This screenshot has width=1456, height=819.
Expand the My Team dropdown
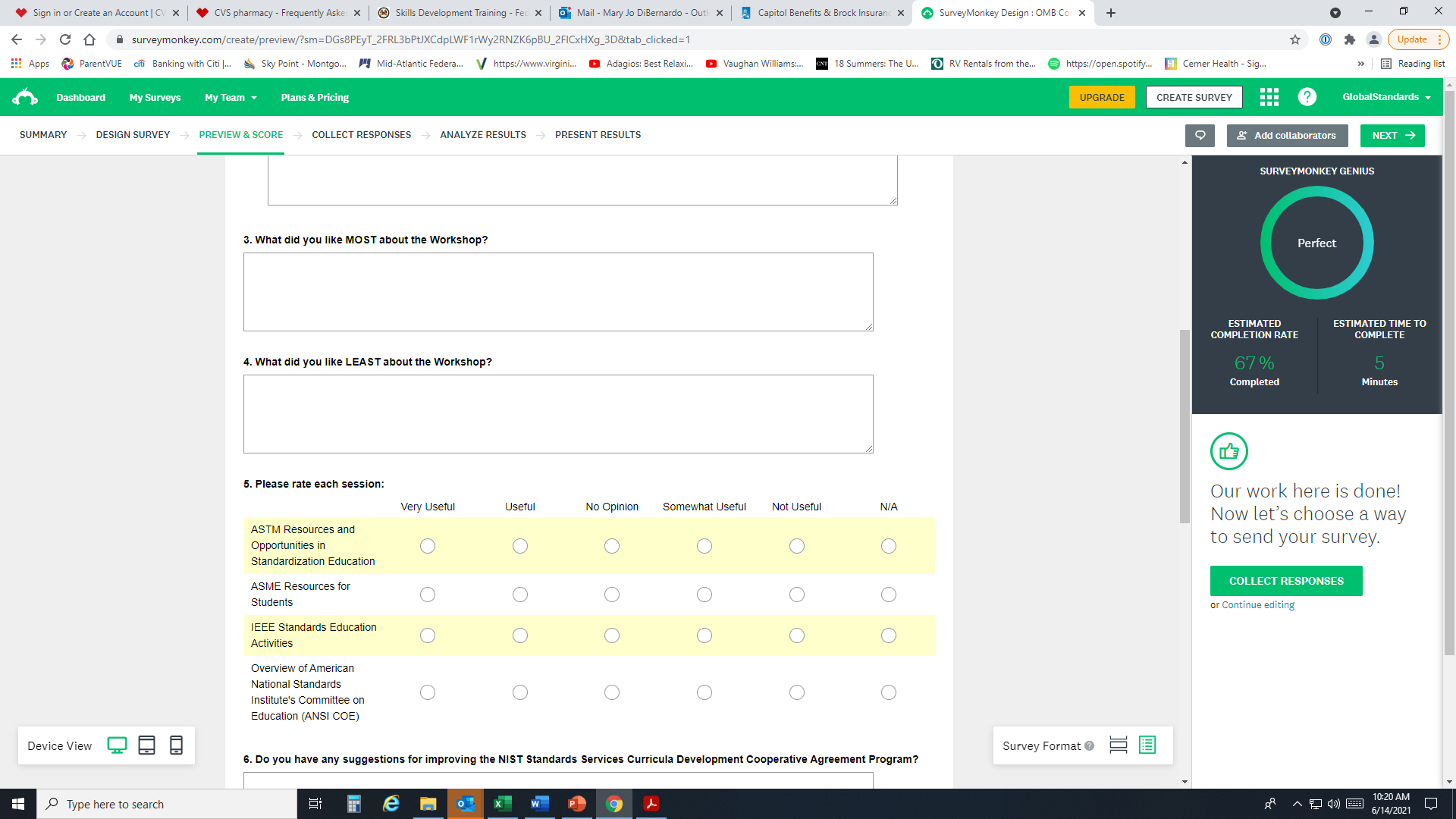[x=231, y=98]
